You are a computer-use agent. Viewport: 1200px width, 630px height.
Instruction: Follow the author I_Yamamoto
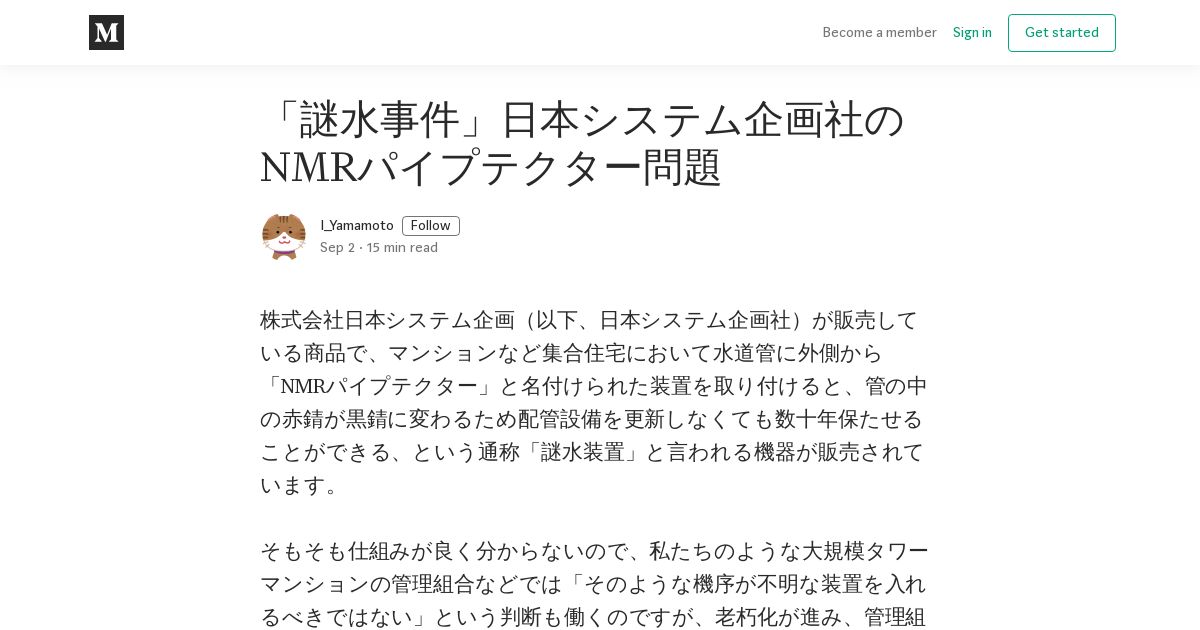click(431, 226)
